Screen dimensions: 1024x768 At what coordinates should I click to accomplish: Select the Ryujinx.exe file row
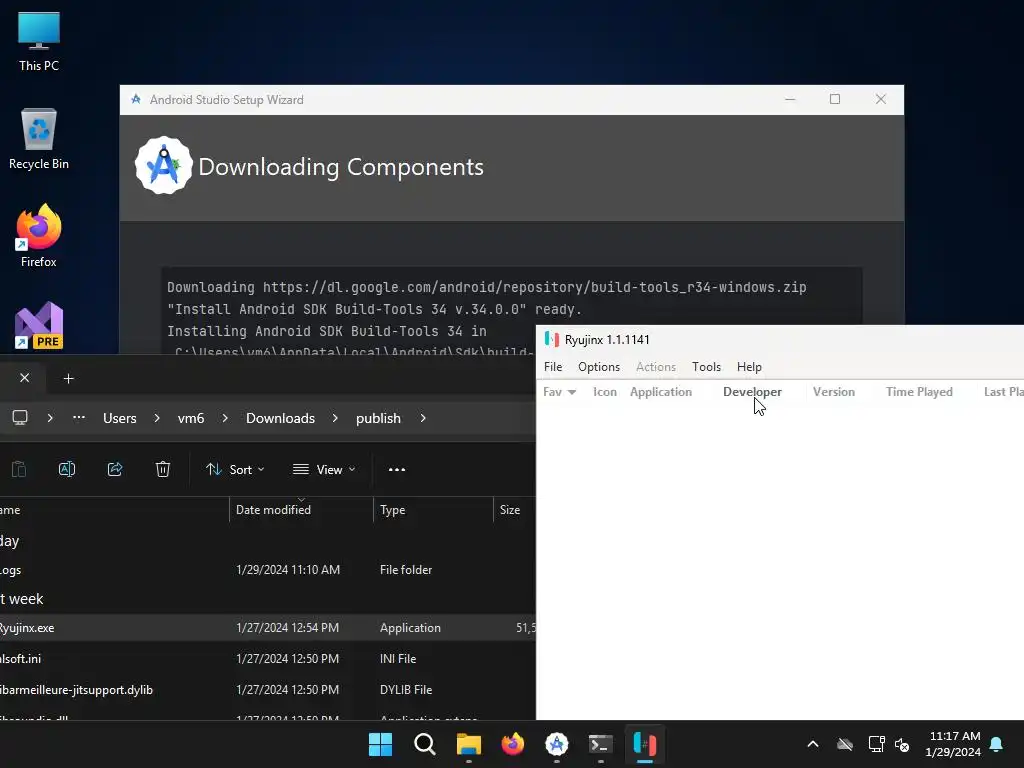coord(268,628)
